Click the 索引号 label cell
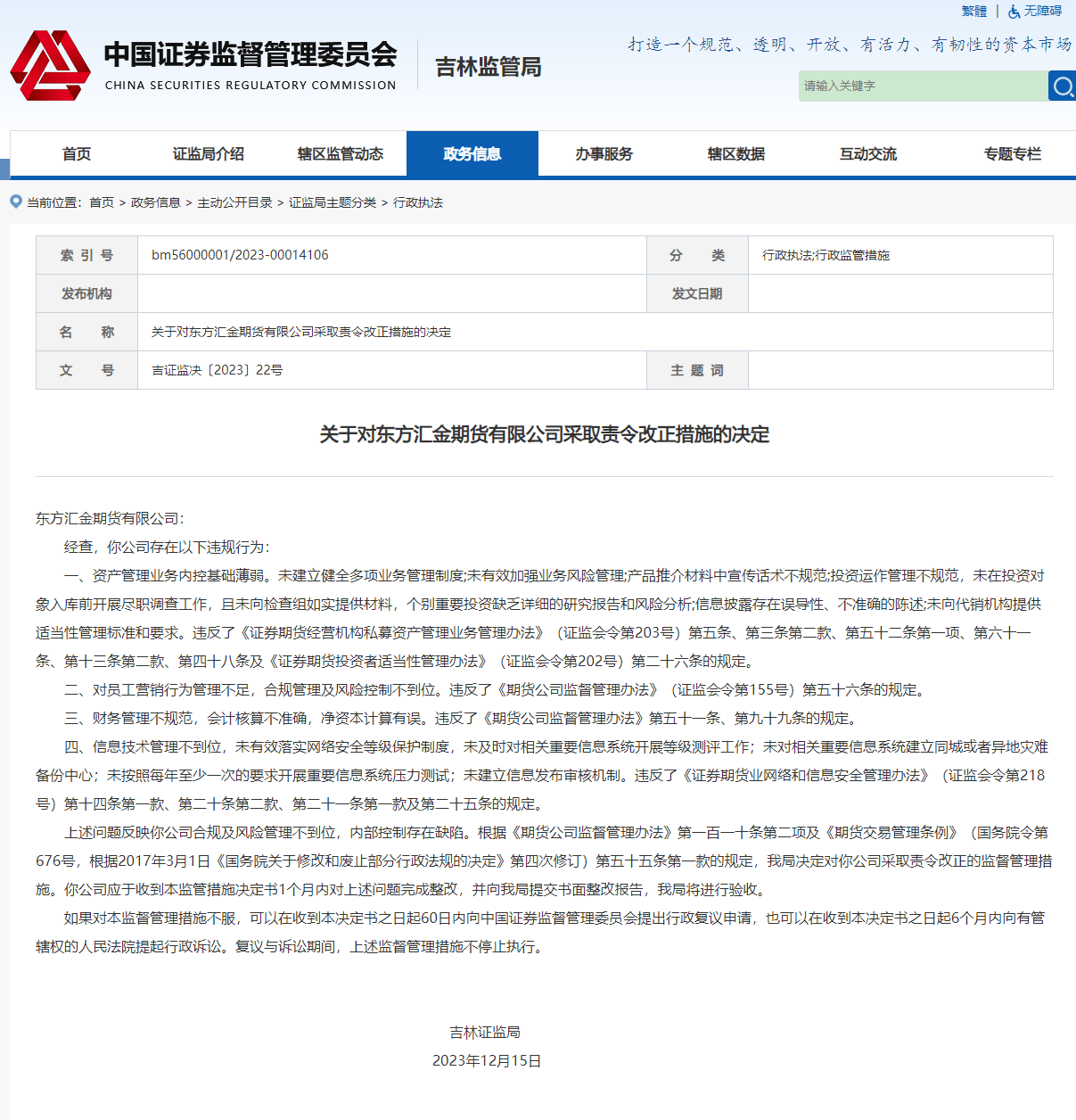 click(87, 255)
